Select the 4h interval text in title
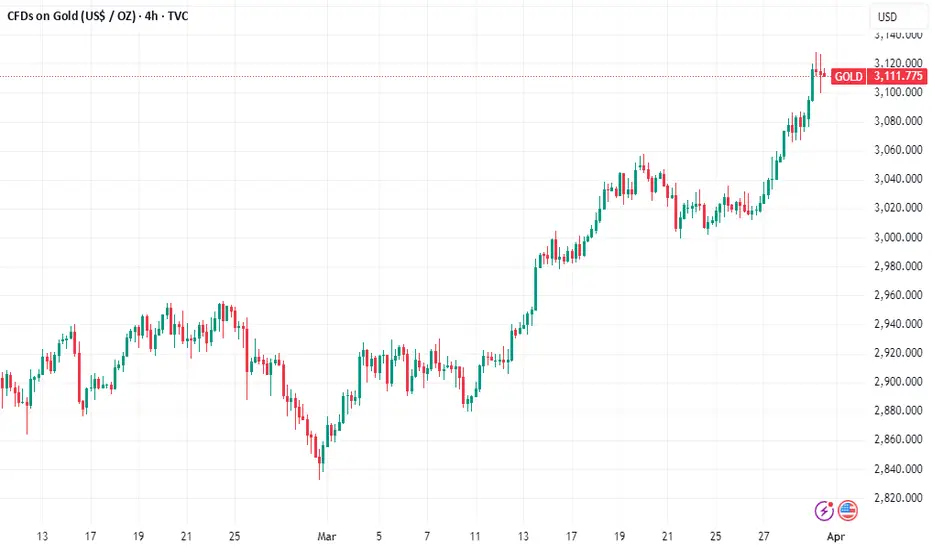Image resolution: width=932 pixels, height=550 pixels. click(152, 16)
